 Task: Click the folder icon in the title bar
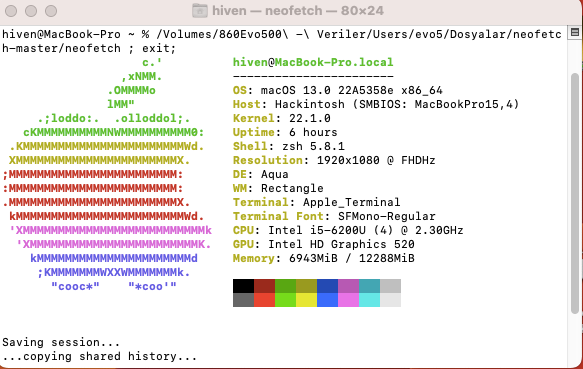(200, 11)
